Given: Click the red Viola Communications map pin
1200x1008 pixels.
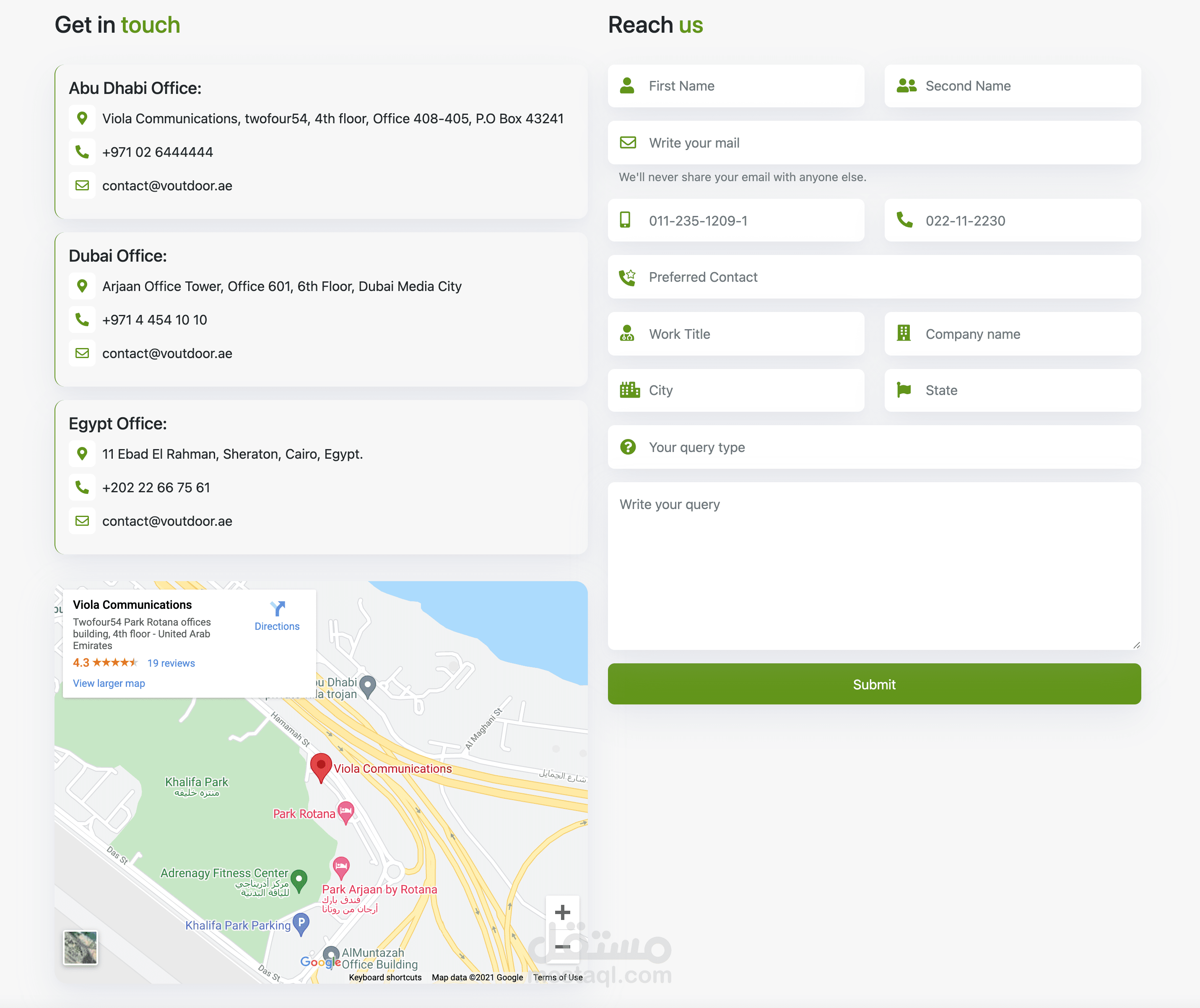Looking at the screenshot, I should tap(321, 766).
